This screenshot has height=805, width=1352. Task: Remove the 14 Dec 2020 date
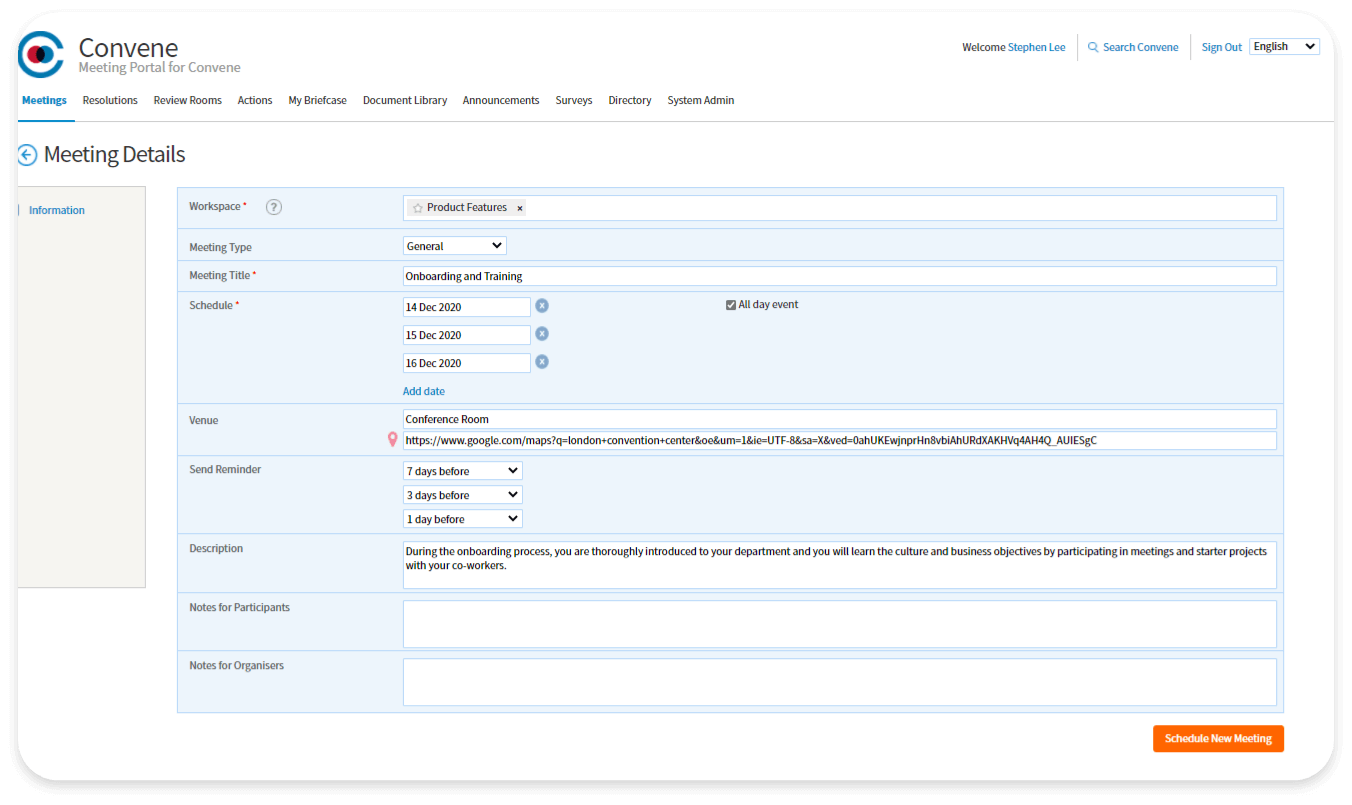point(542,306)
